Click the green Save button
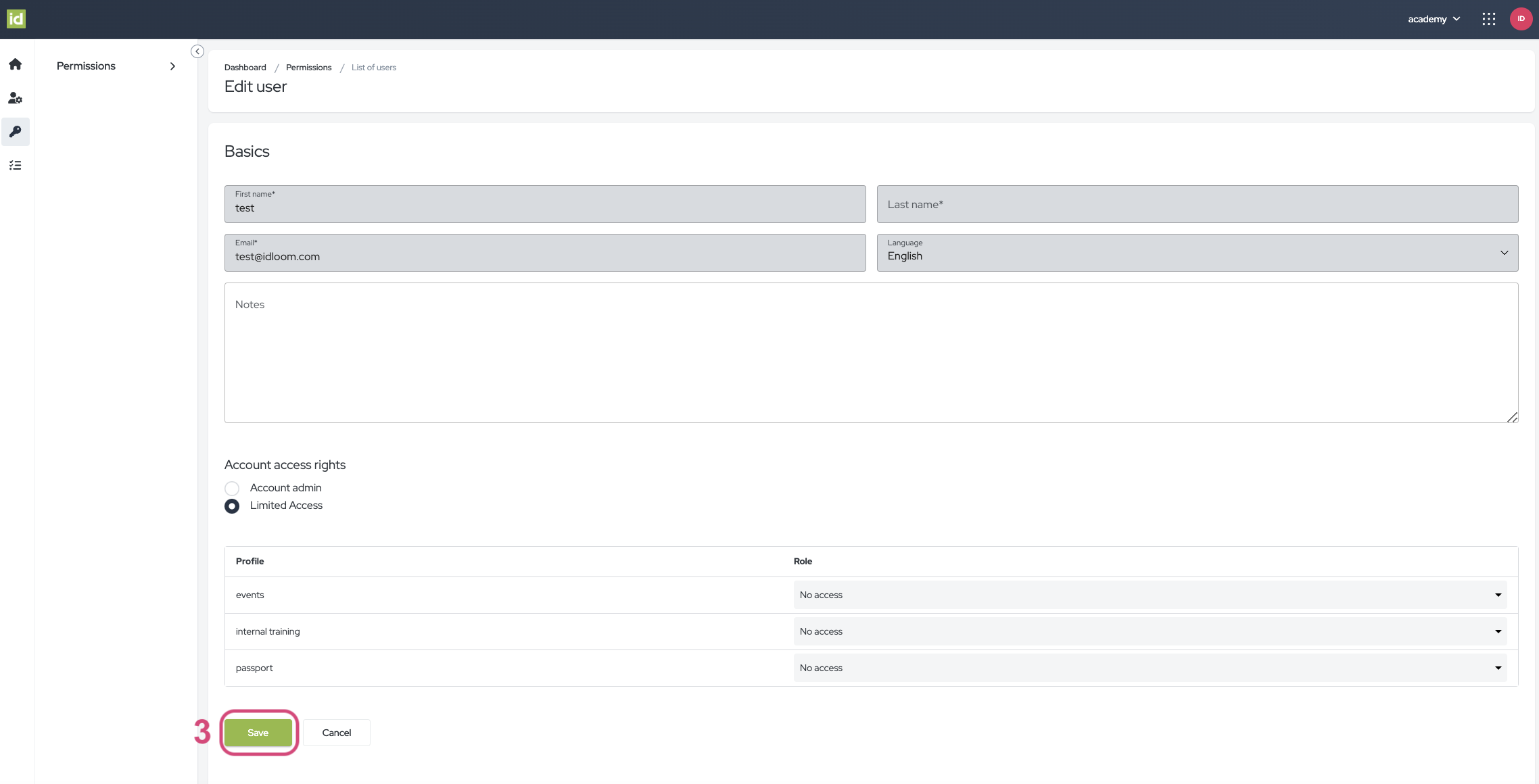Image resolution: width=1539 pixels, height=784 pixels. tap(258, 732)
